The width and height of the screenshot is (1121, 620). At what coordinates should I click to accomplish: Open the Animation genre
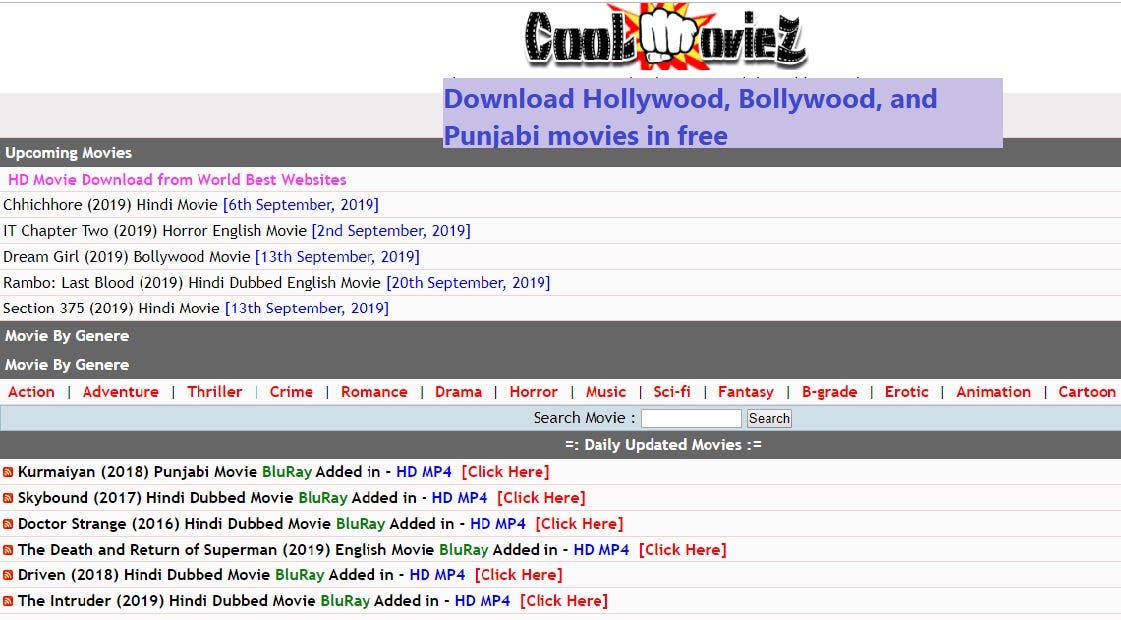(x=994, y=392)
